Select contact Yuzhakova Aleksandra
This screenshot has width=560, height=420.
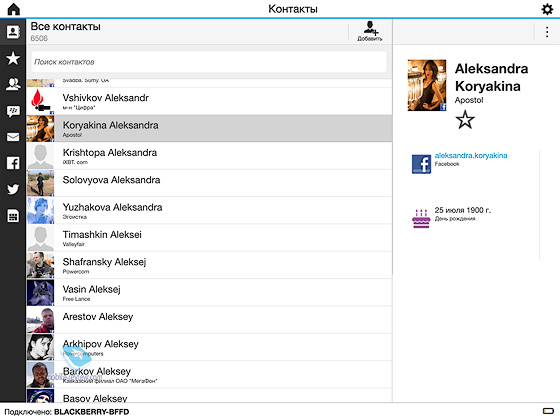tap(209, 211)
